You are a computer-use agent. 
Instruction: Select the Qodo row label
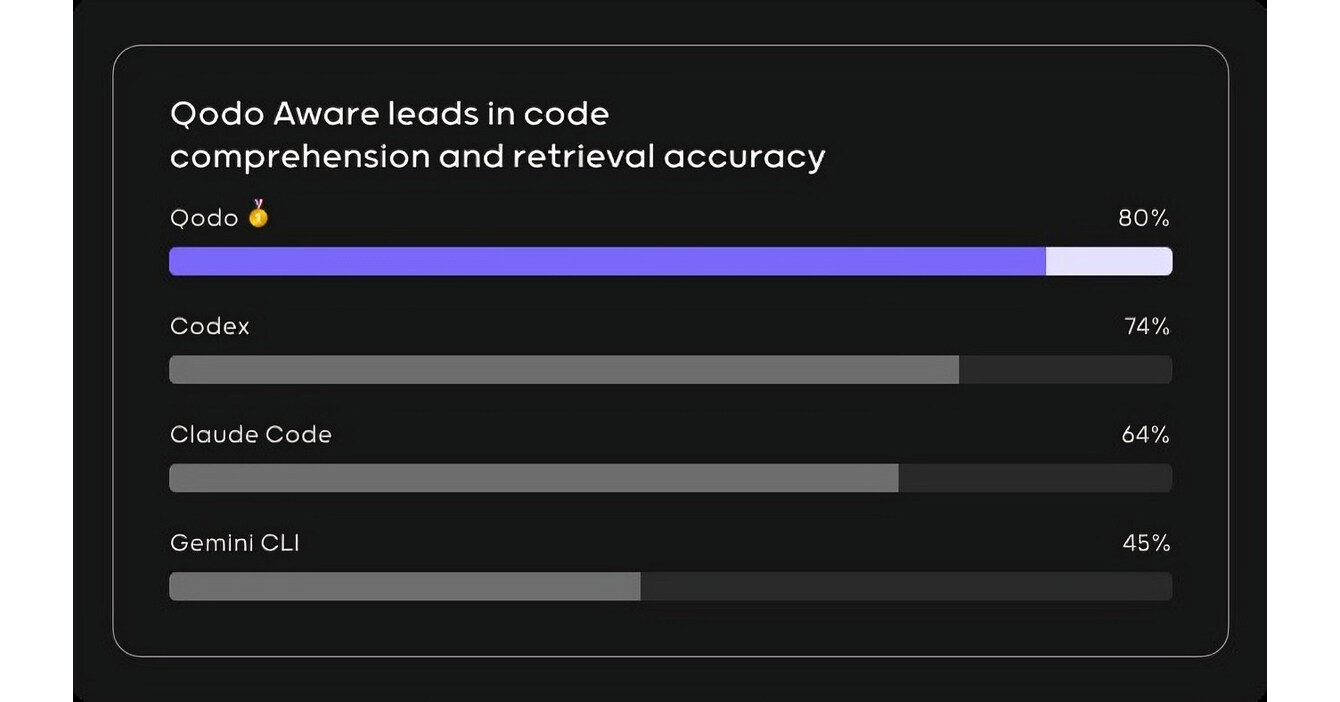click(x=204, y=218)
